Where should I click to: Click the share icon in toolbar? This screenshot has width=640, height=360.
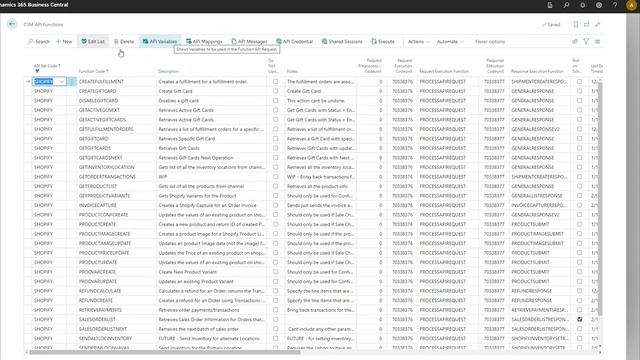pos(575,41)
